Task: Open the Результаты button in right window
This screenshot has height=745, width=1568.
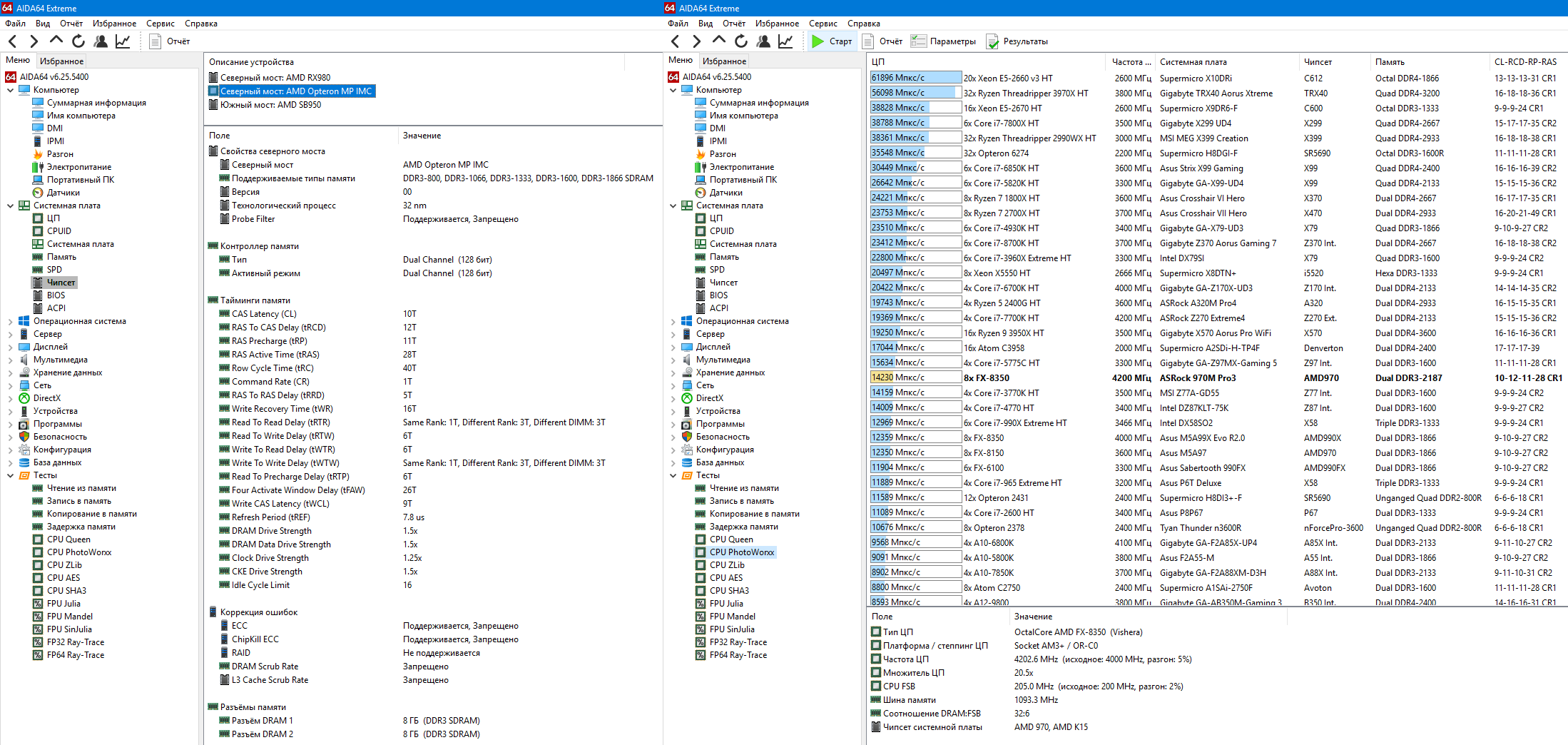Action: click(x=1017, y=41)
